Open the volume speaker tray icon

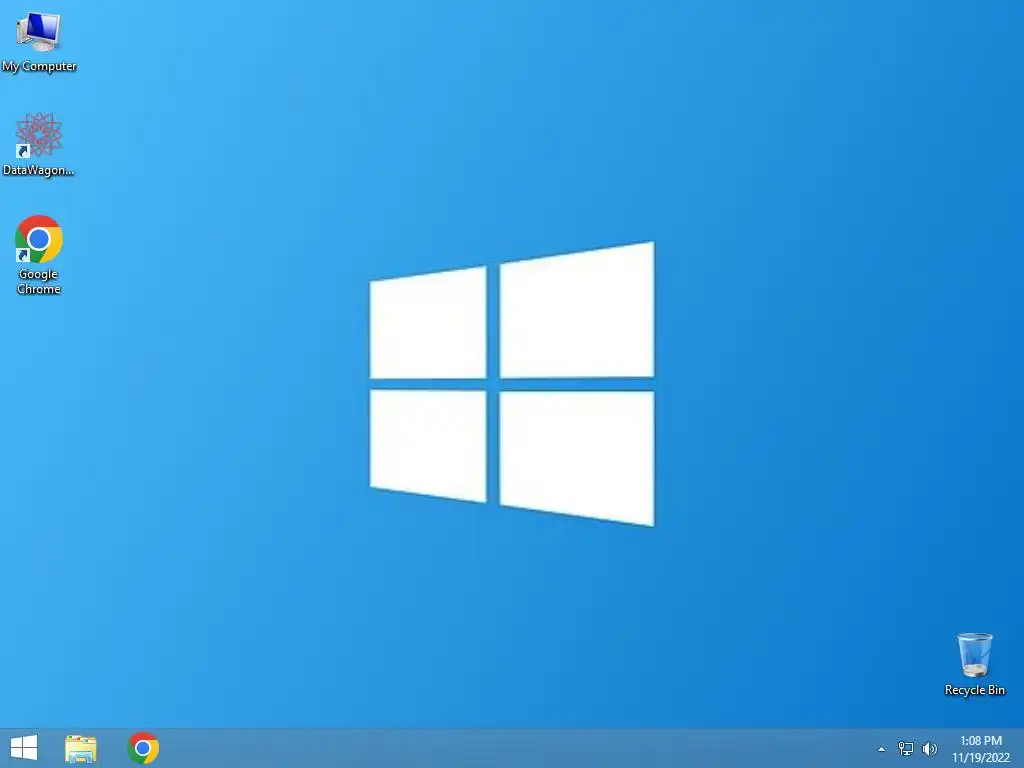coord(929,749)
